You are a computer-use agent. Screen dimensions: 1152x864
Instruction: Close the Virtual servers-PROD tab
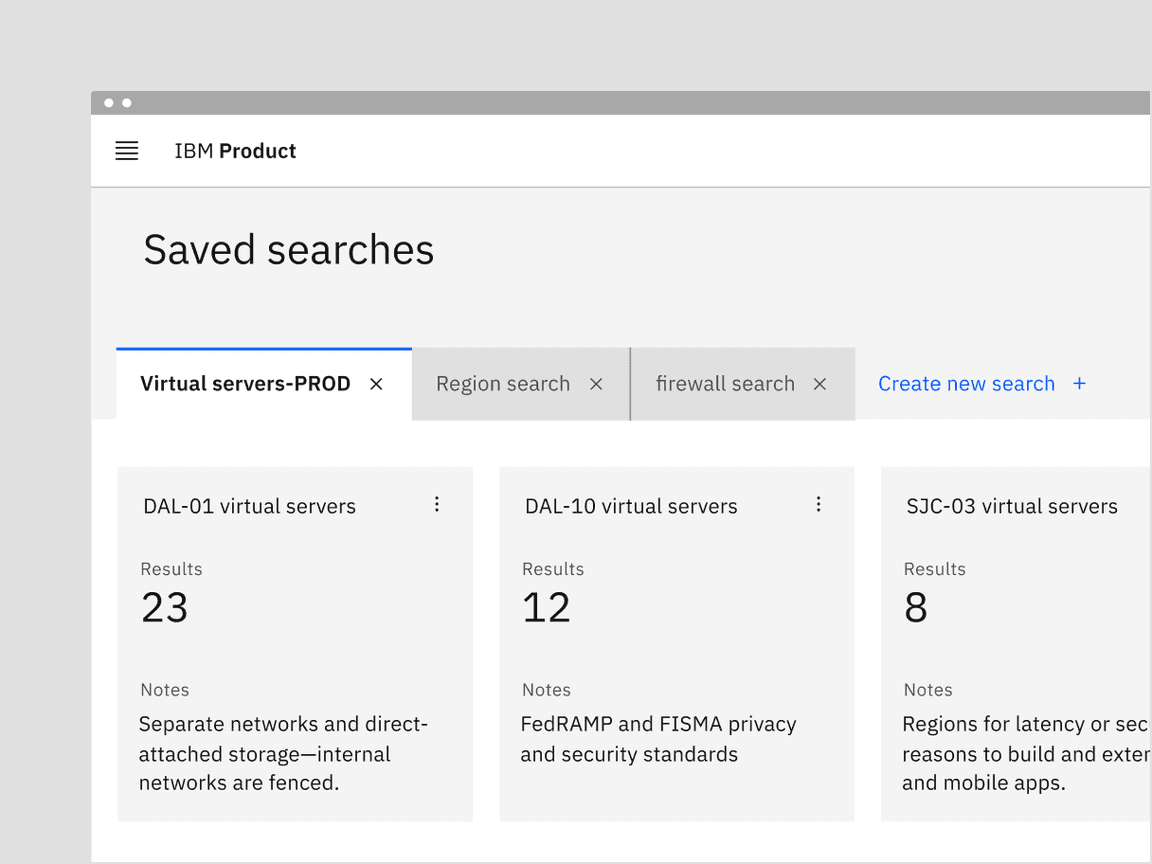click(x=376, y=384)
